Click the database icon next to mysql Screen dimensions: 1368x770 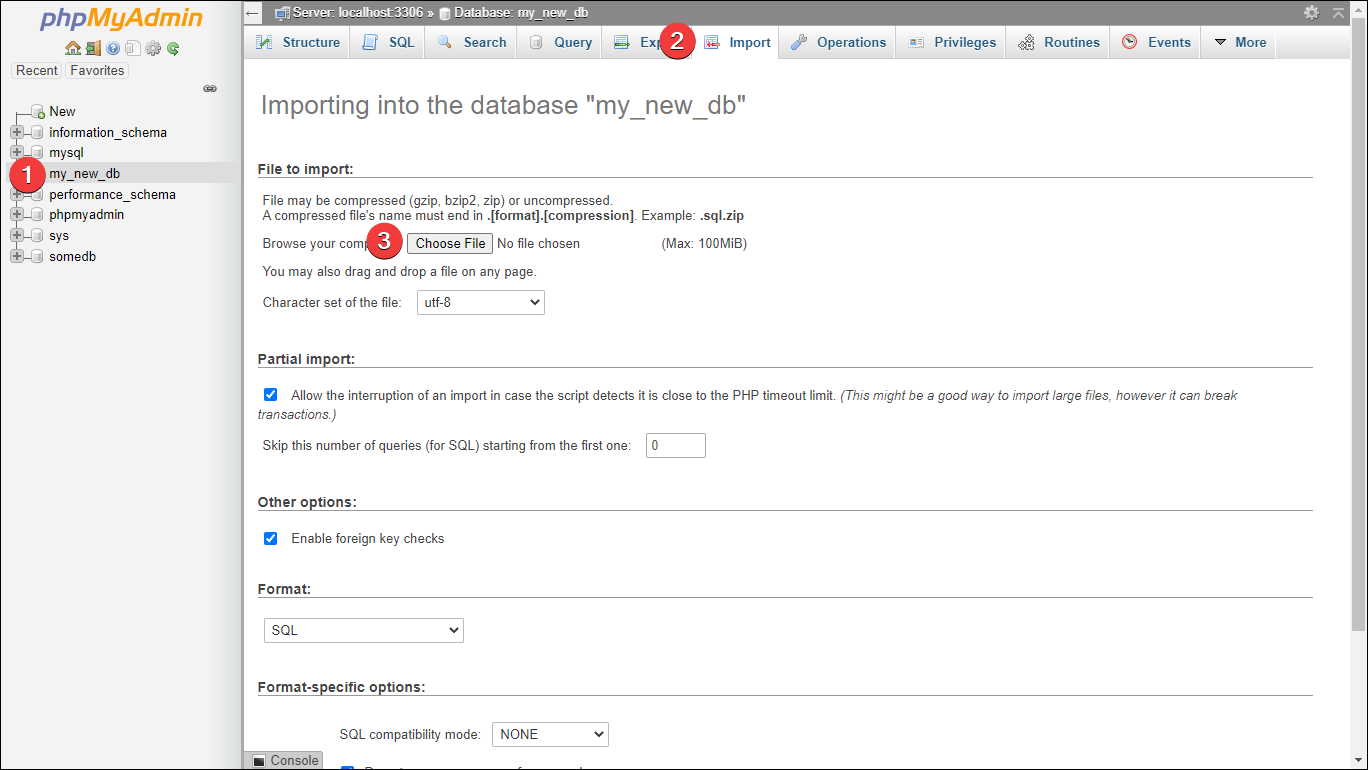[37, 152]
